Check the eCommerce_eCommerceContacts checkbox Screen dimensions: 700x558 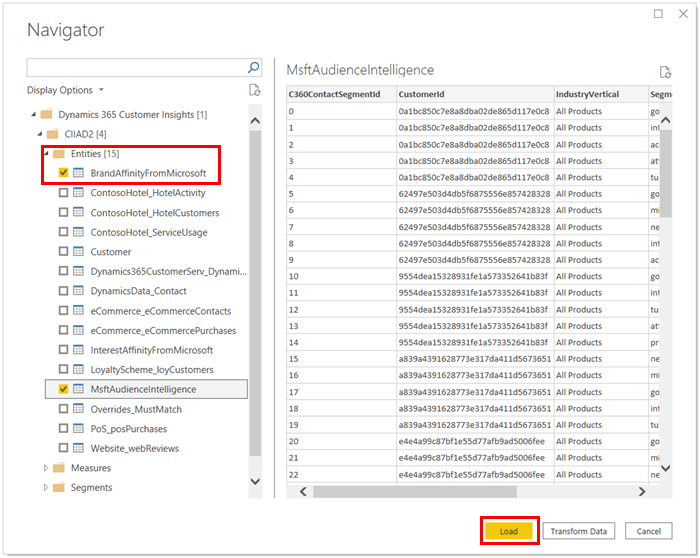coord(63,310)
